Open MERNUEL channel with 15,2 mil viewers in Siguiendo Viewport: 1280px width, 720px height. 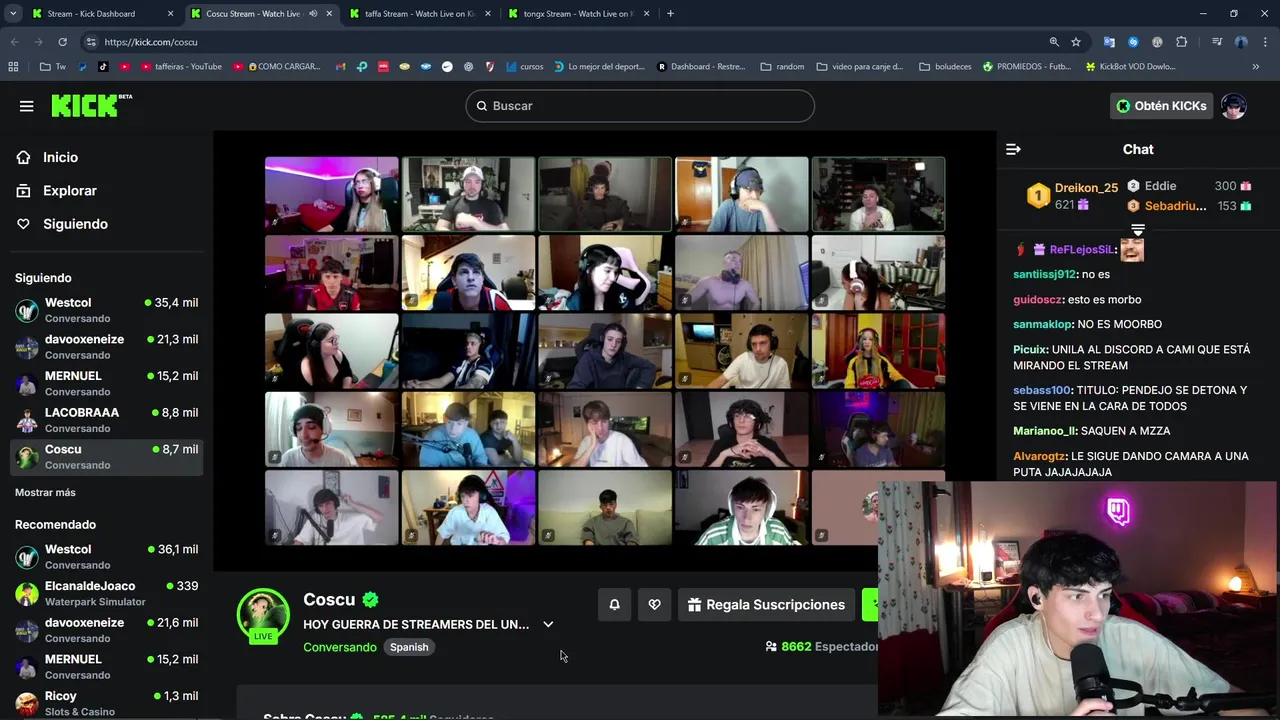pyautogui.click(x=106, y=383)
